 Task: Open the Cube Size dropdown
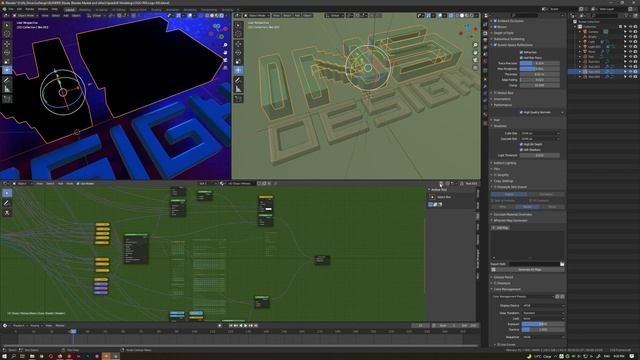pos(540,133)
